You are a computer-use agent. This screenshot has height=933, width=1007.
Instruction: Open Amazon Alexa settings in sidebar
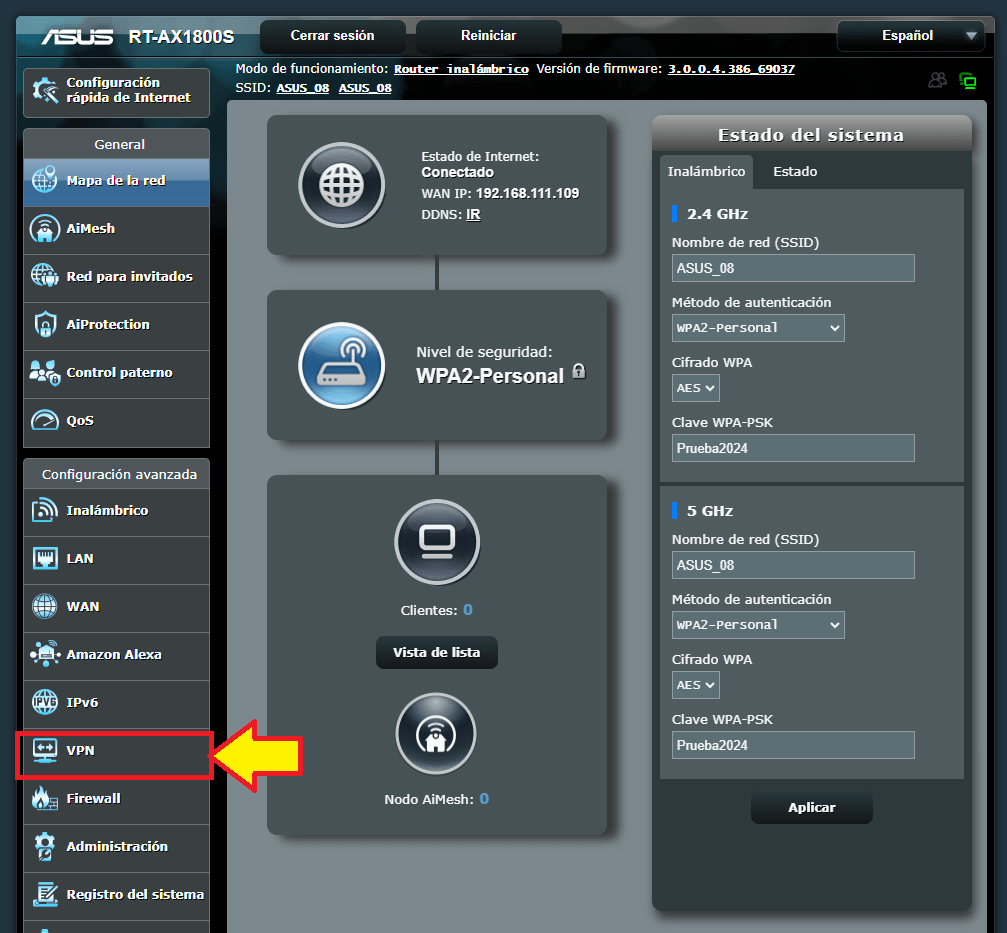pos(116,655)
